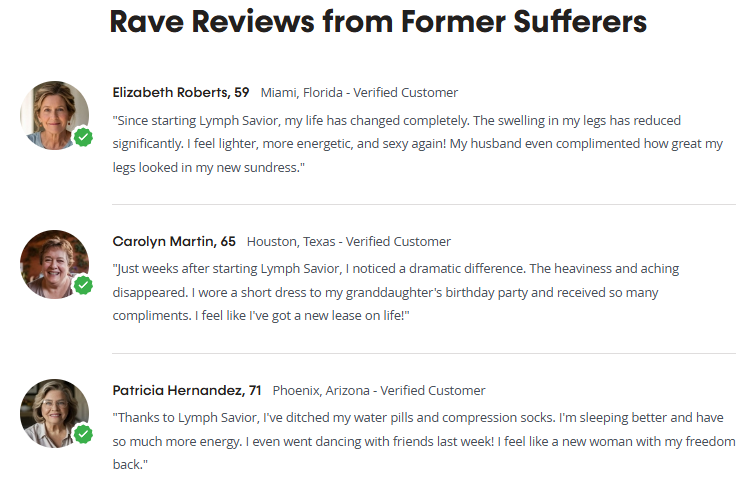Click Phoenix, Arizona - Verified Customer label
This screenshot has height=486, width=749.
pyautogui.click(x=379, y=391)
